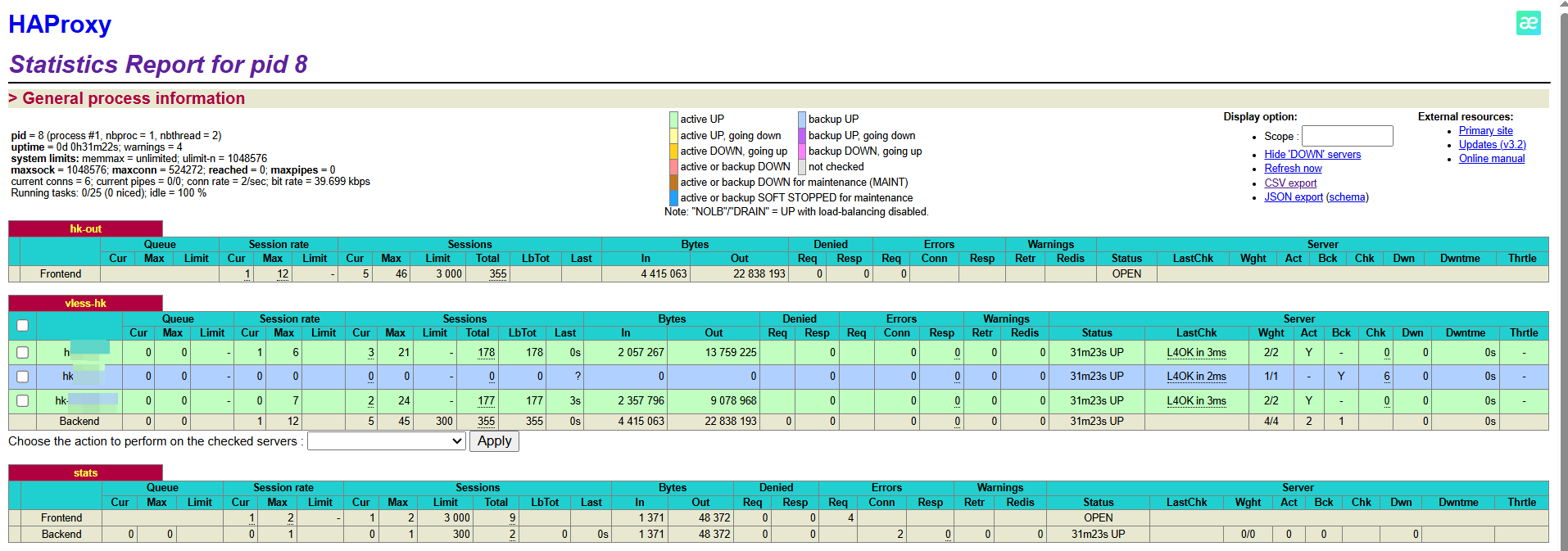Open the Online manual link

pyautogui.click(x=1491, y=159)
